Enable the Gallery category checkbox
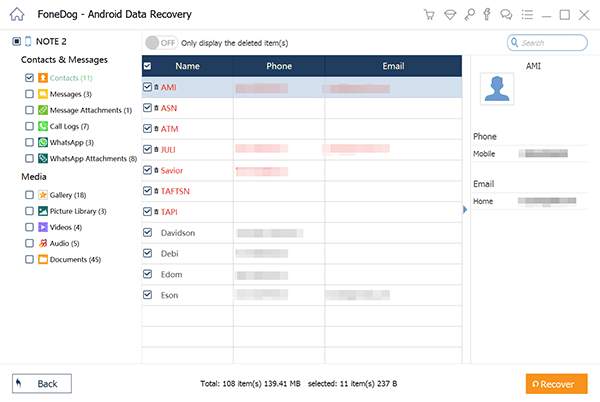 click(29, 195)
